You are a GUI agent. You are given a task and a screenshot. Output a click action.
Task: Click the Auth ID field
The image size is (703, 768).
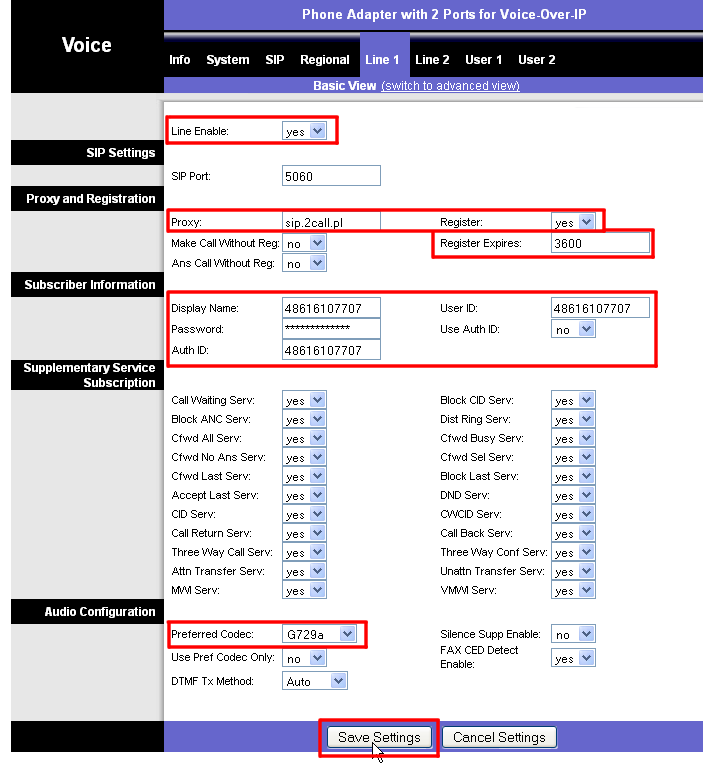(x=331, y=350)
